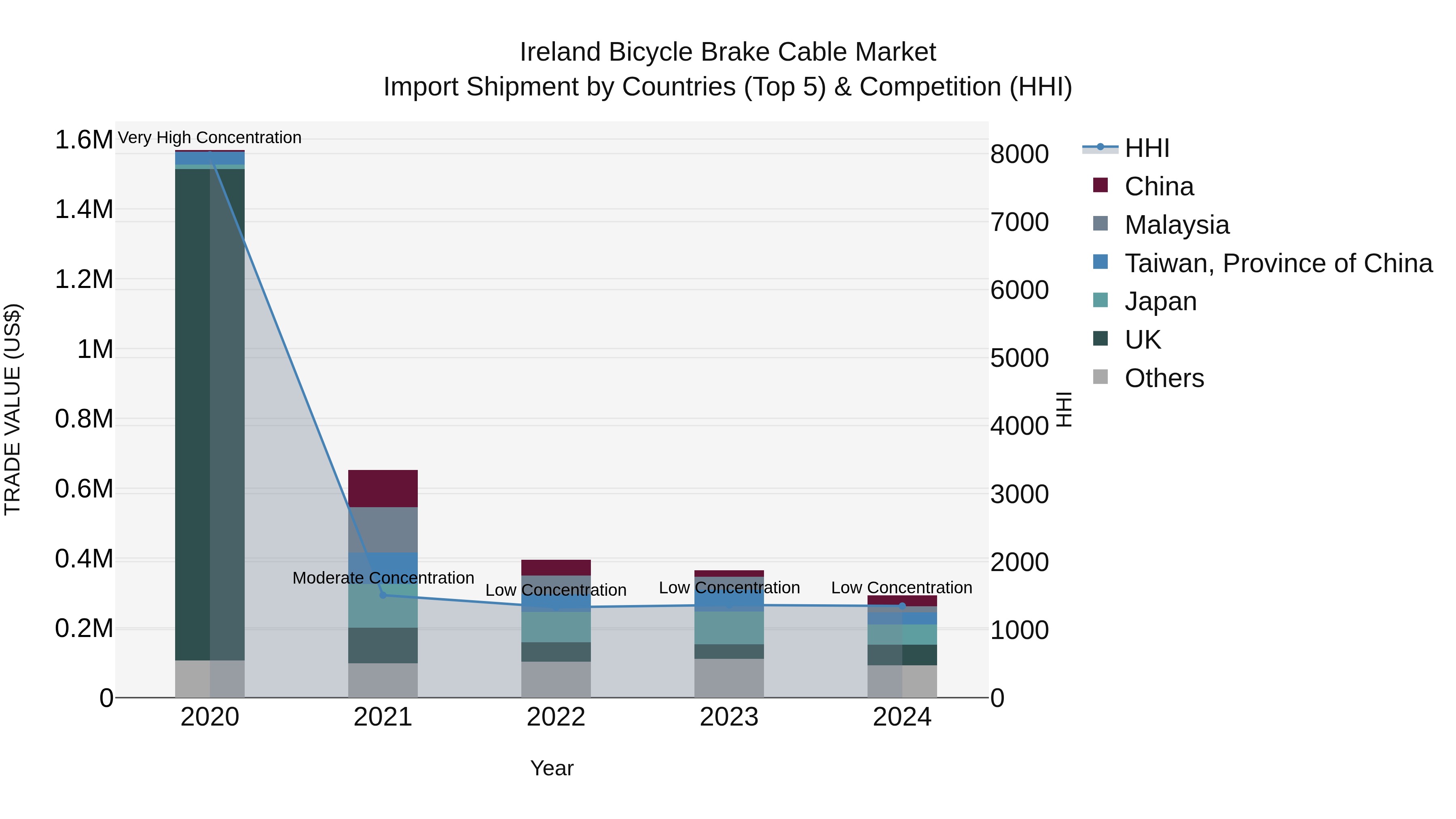Image resolution: width=1456 pixels, height=819 pixels.
Task: Click the Malaysia legend color swatch
Action: (x=1100, y=223)
